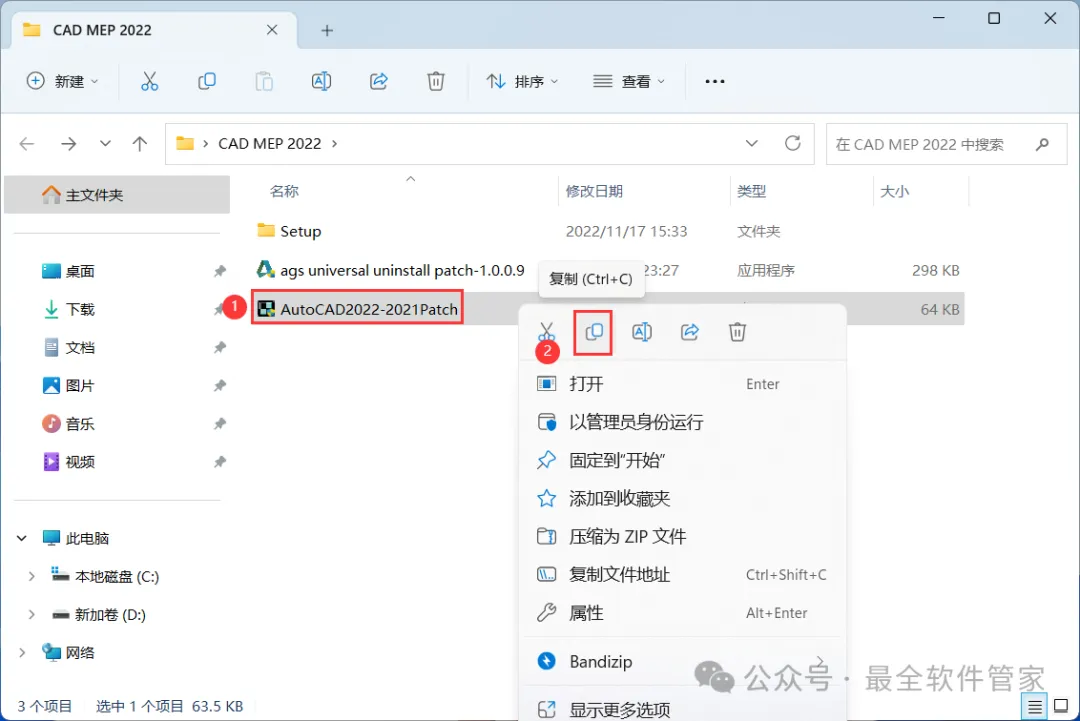1080x721 pixels.
Task: Select ags universal uninstall patch-1.0.0.9 file
Action: click(x=390, y=270)
